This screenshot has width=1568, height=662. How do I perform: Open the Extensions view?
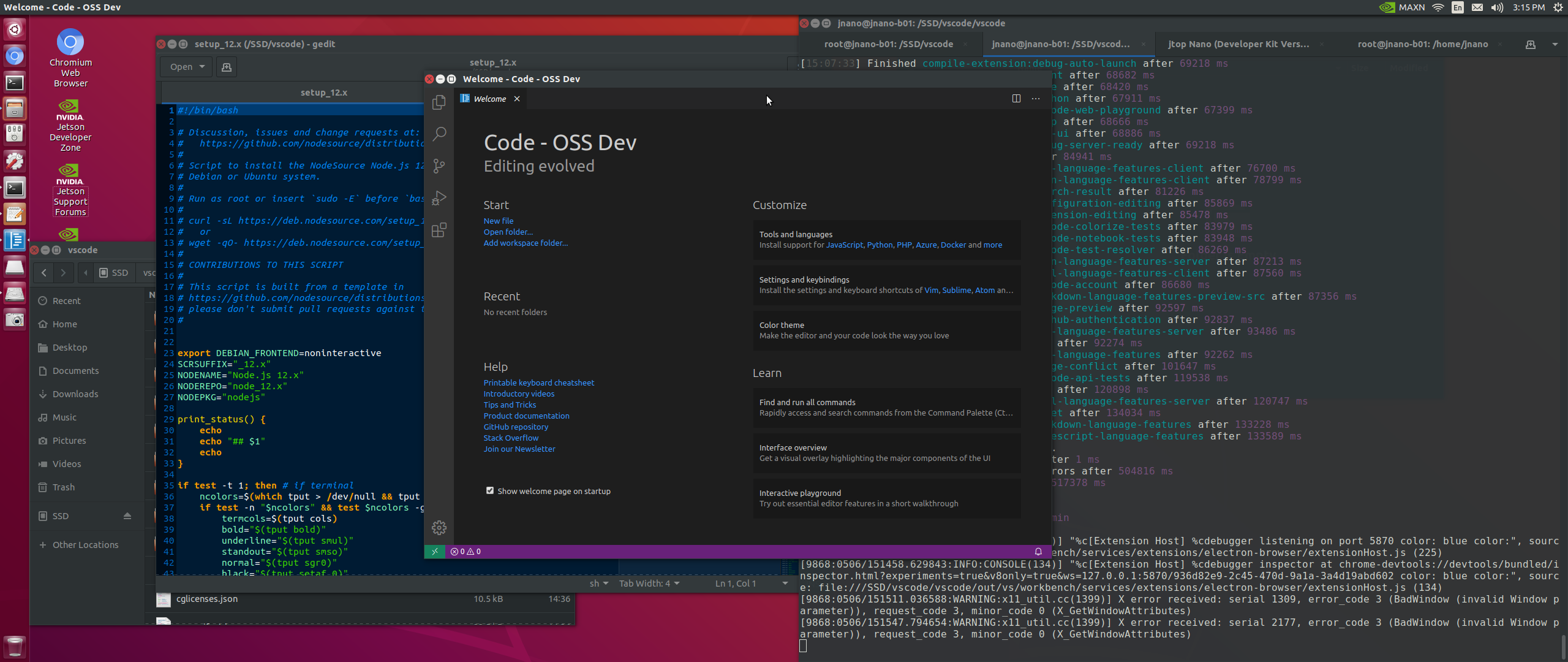439,230
